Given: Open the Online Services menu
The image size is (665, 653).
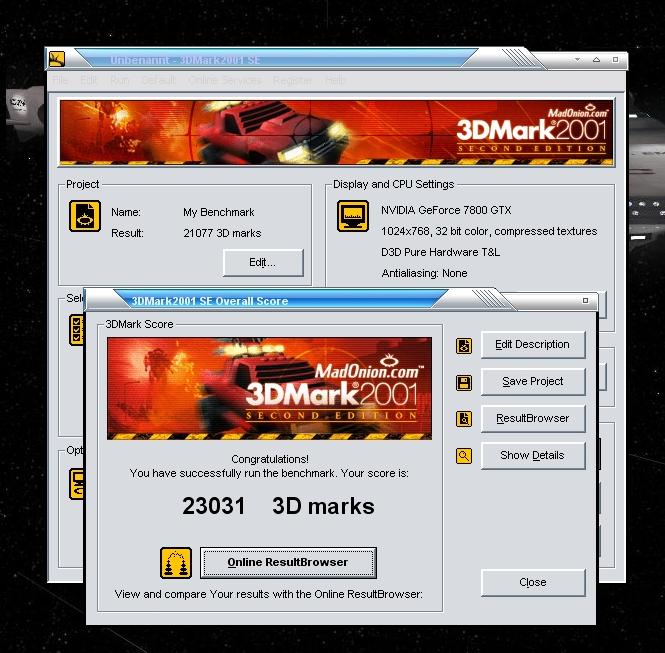Looking at the screenshot, I should [224, 80].
